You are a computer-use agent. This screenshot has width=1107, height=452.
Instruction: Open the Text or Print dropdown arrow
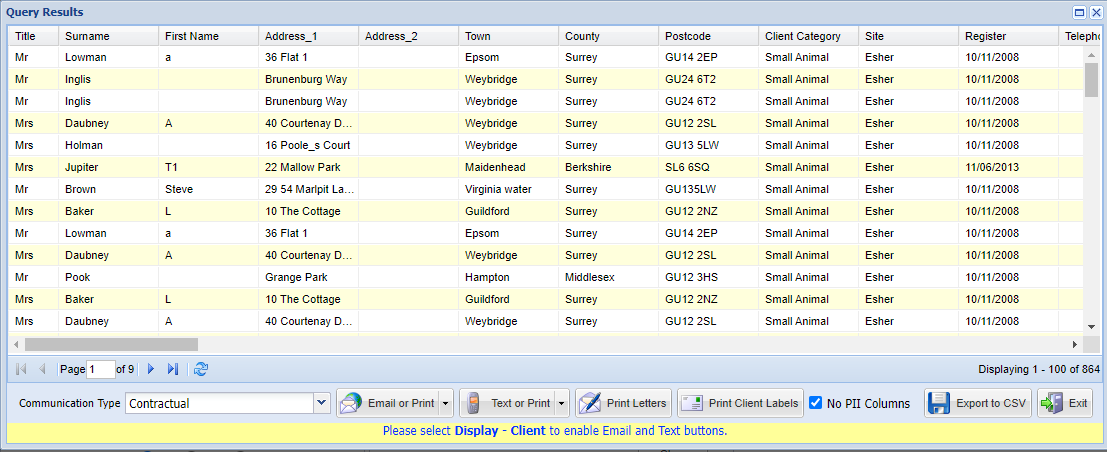point(561,403)
